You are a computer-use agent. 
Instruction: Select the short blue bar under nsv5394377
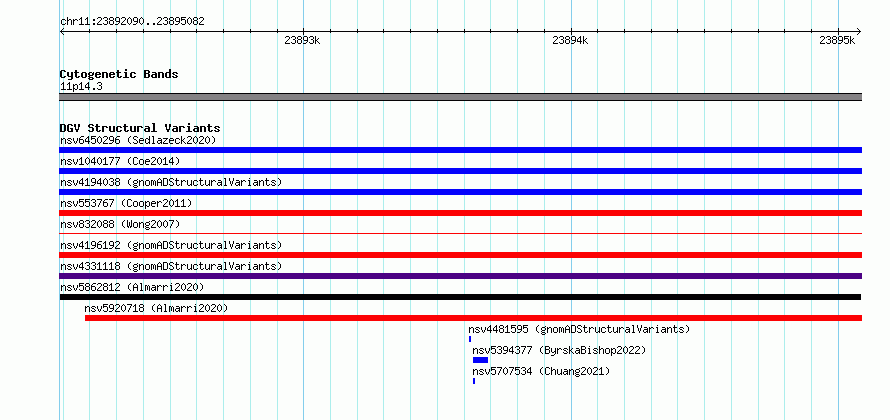(x=480, y=360)
